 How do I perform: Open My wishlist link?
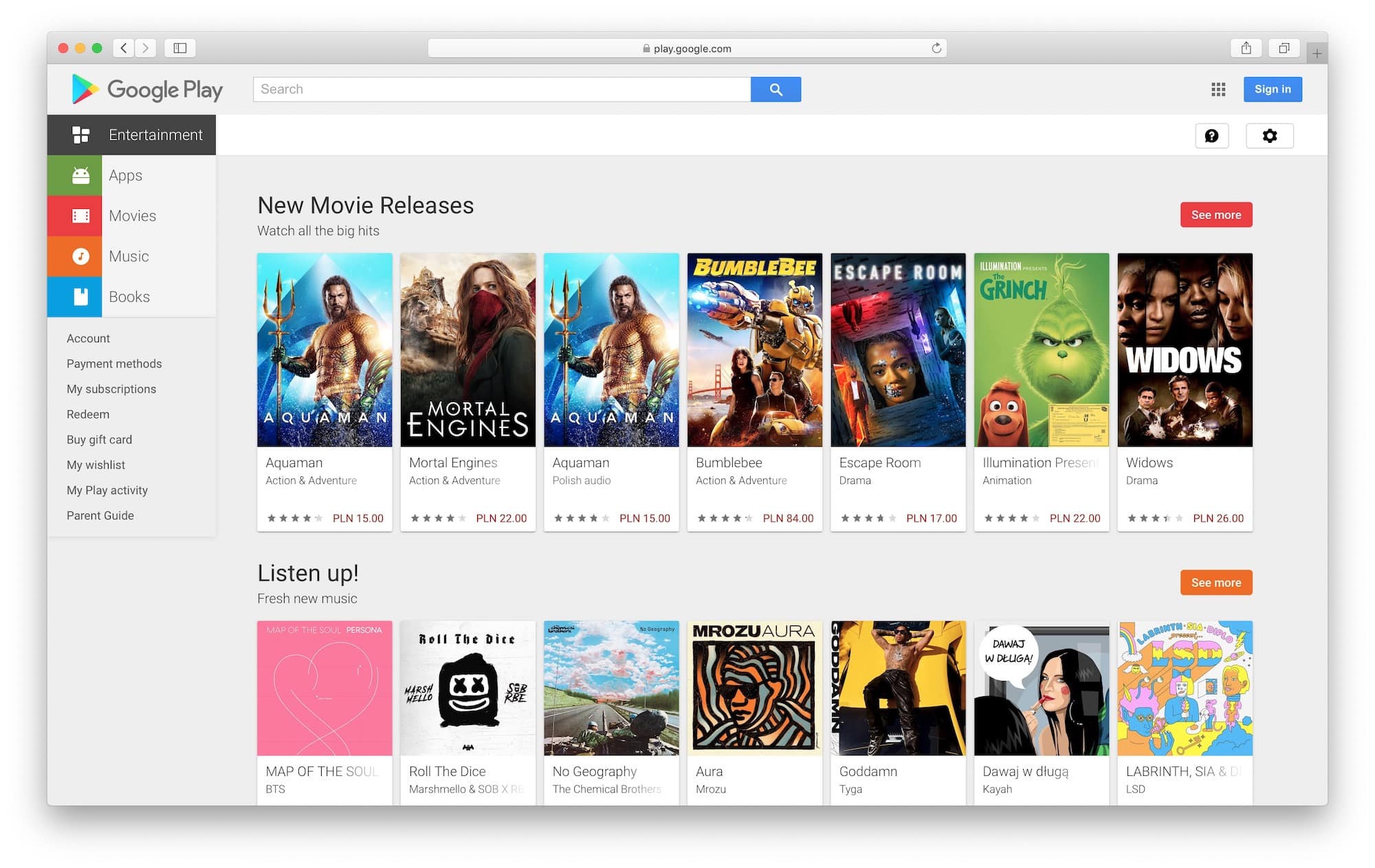point(96,465)
